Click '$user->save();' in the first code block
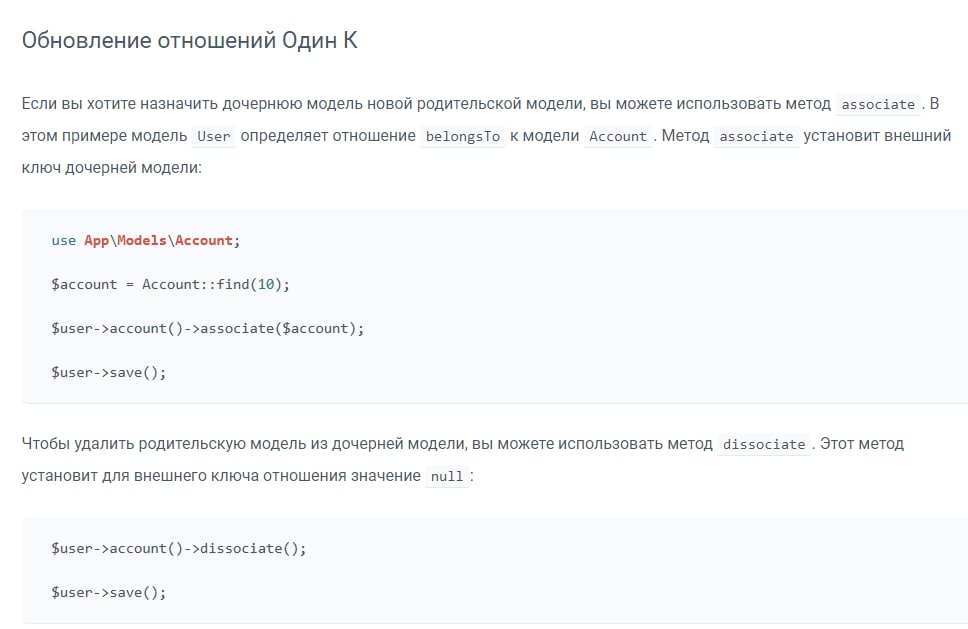 109,373
